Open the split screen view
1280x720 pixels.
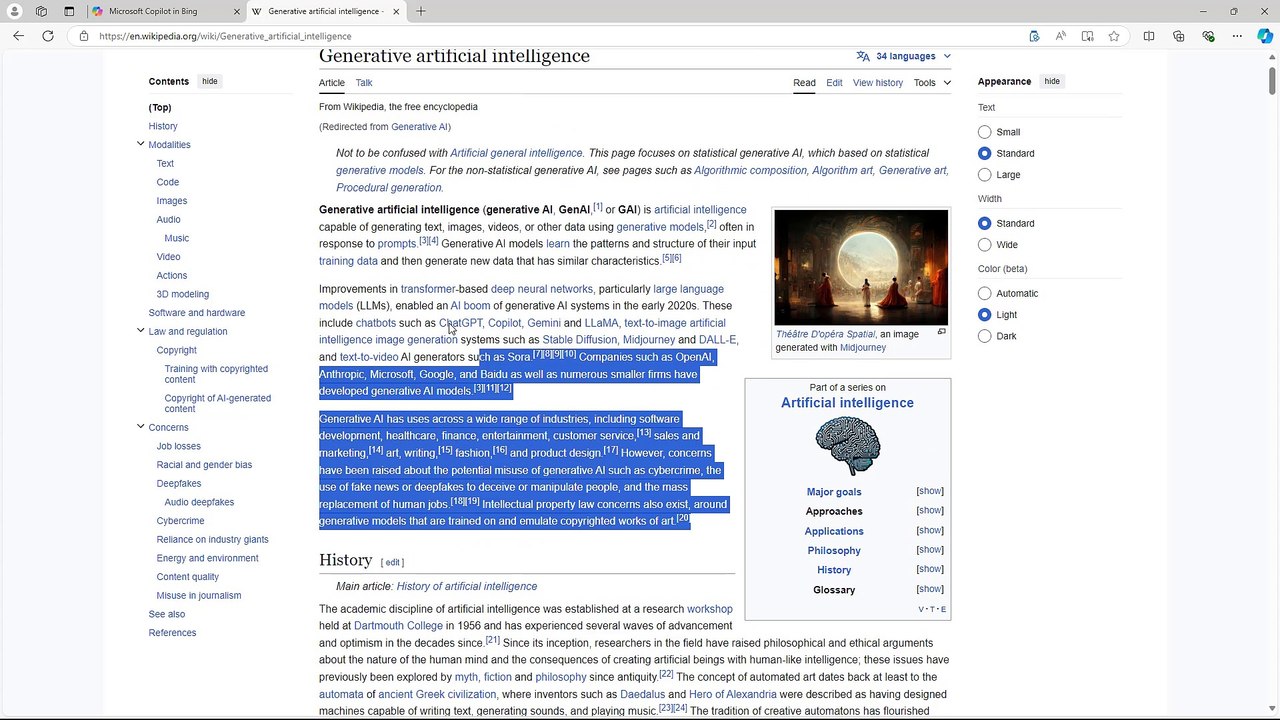tap(1149, 36)
